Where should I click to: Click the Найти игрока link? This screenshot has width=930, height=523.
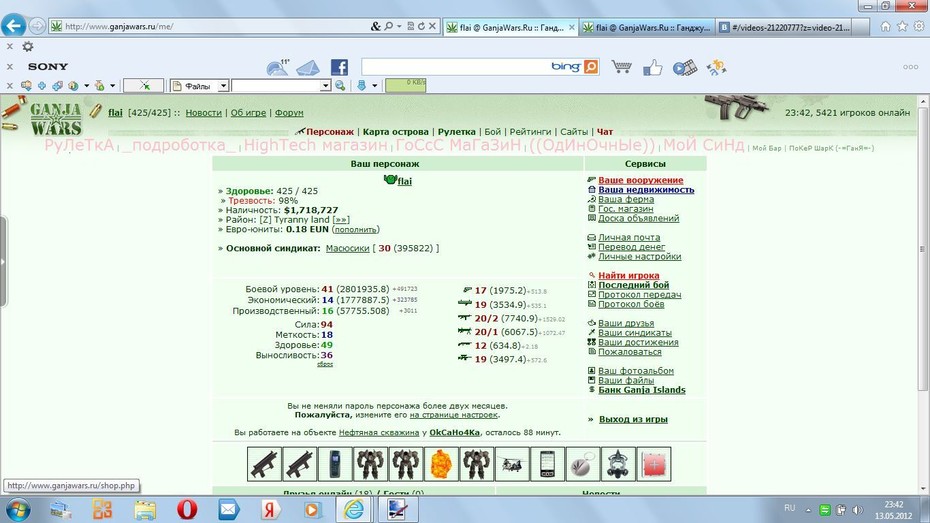click(x=629, y=275)
